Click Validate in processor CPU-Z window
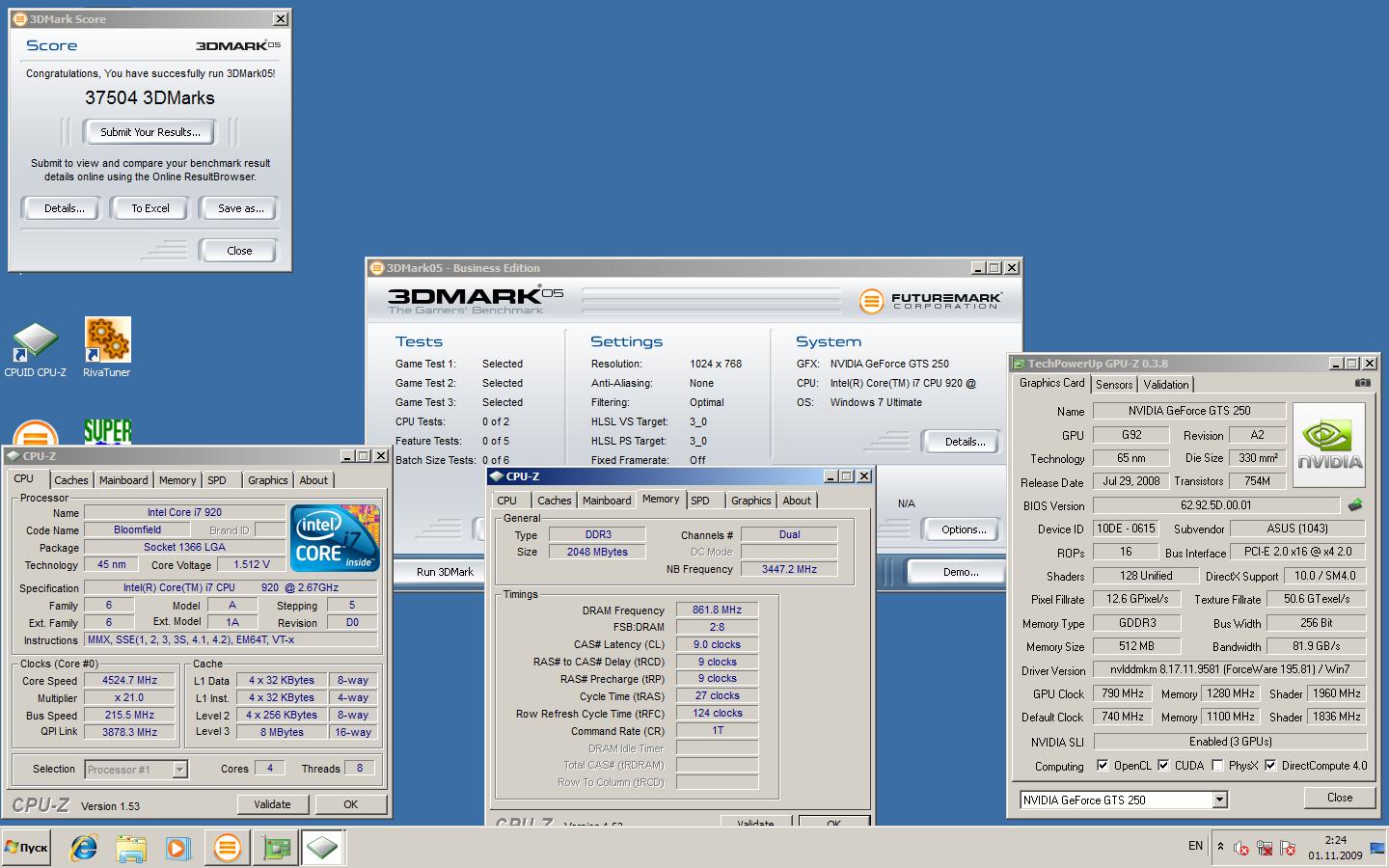 272,804
